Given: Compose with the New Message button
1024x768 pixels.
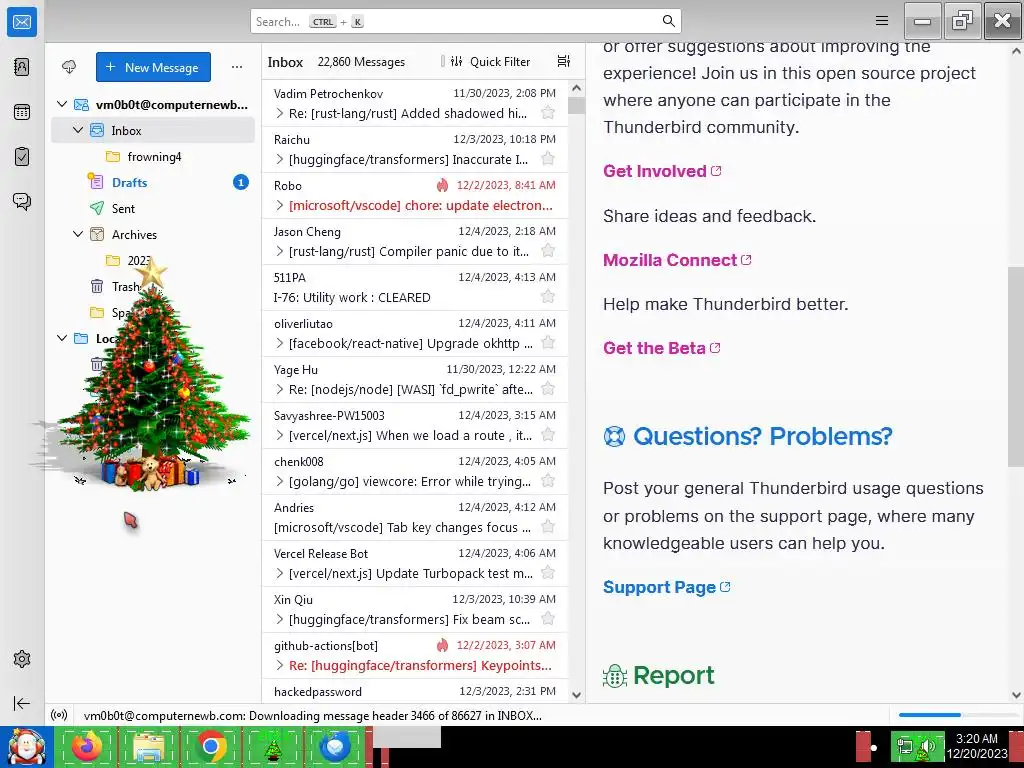Looking at the screenshot, I should pyautogui.click(x=153, y=67).
